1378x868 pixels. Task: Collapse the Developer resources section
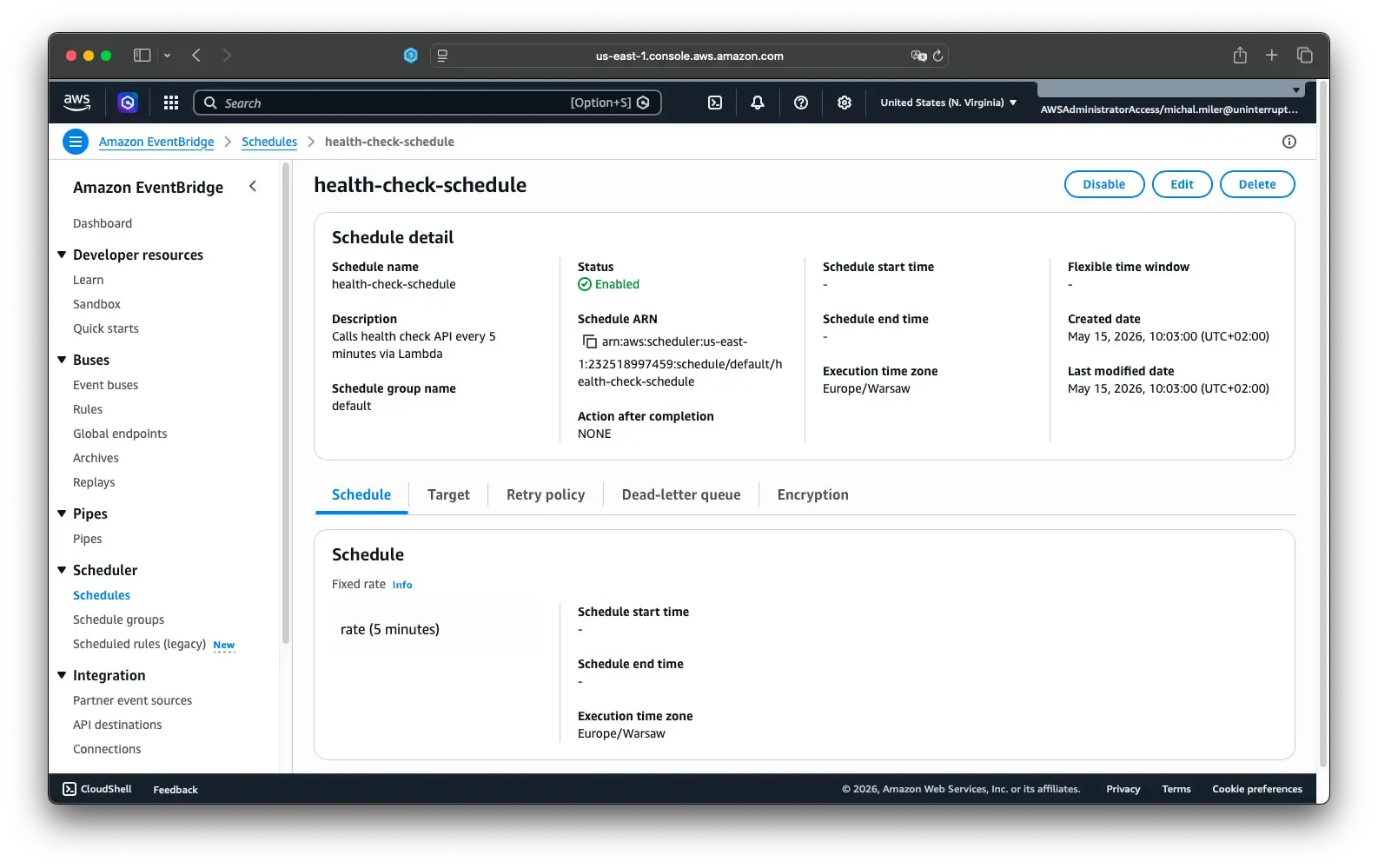(62, 255)
